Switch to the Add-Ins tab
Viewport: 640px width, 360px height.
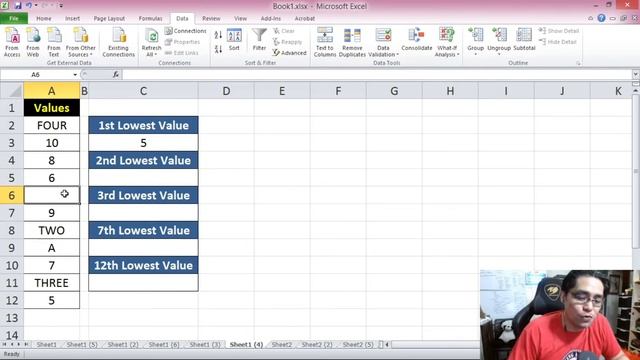point(271,18)
